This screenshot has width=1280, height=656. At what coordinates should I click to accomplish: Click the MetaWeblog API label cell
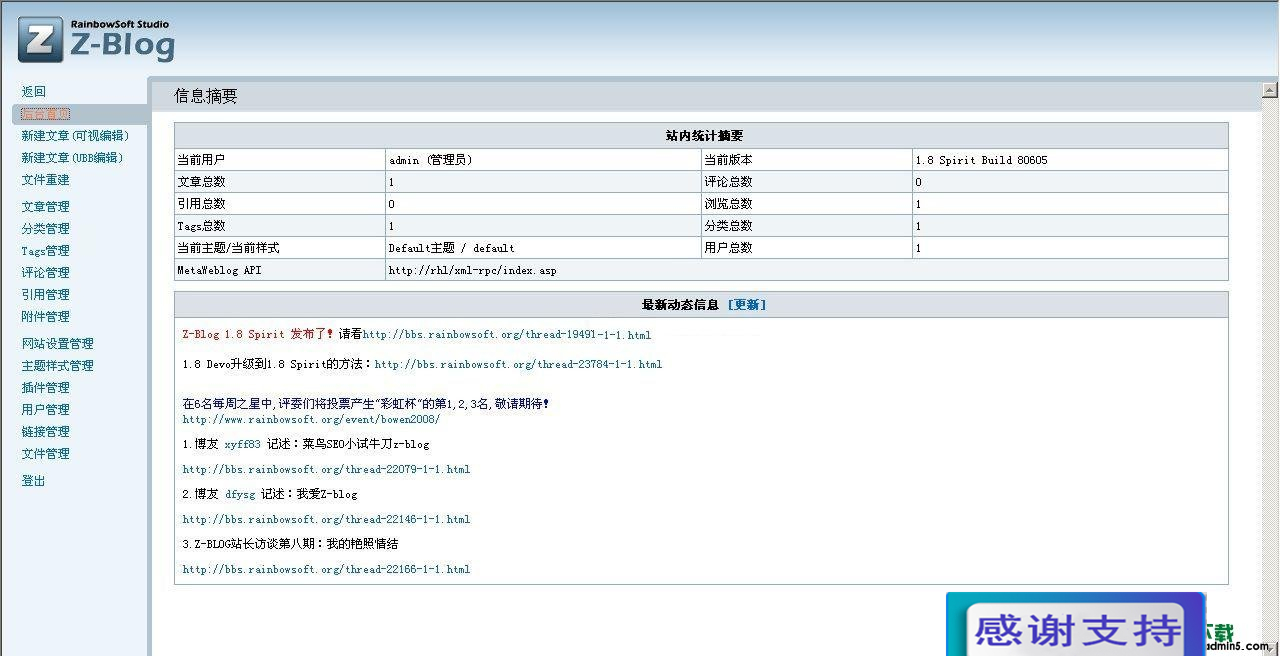[x=280, y=270]
